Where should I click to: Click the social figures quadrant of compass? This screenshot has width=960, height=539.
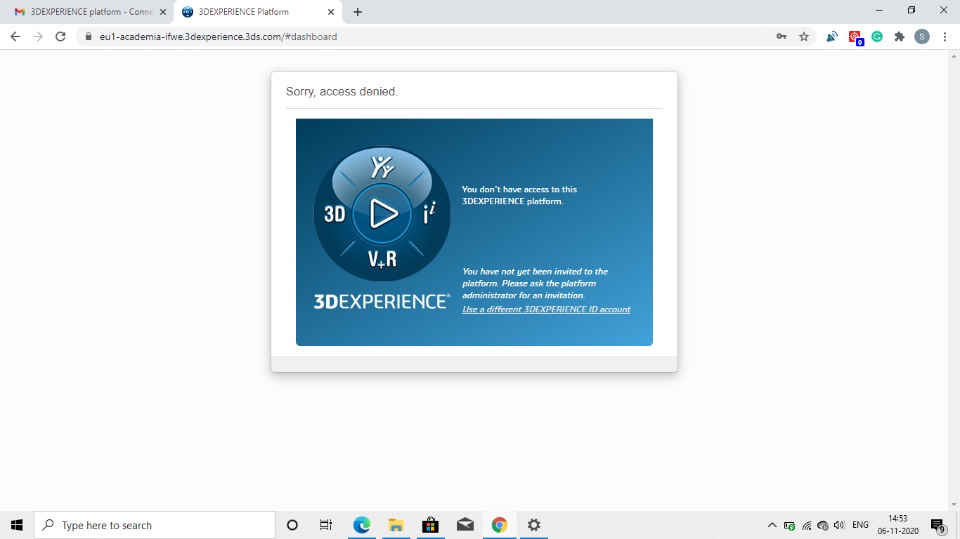(x=383, y=167)
